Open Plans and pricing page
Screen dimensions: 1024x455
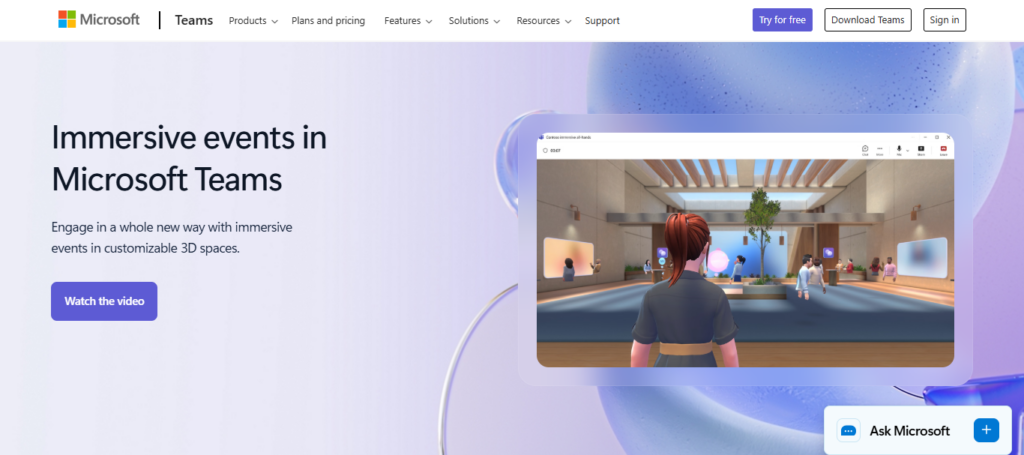[328, 21]
